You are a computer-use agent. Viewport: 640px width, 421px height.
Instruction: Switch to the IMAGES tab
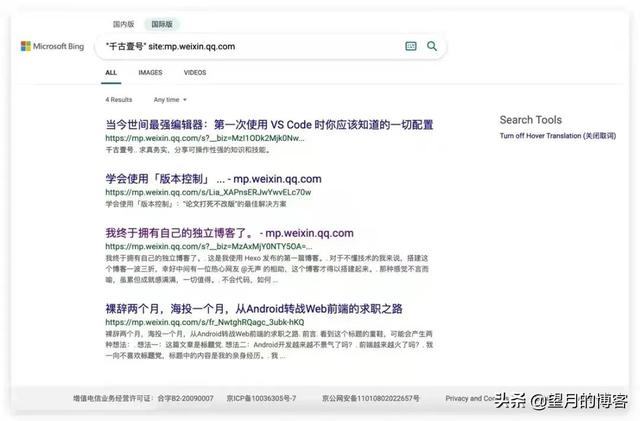pyautogui.click(x=150, y=73)
